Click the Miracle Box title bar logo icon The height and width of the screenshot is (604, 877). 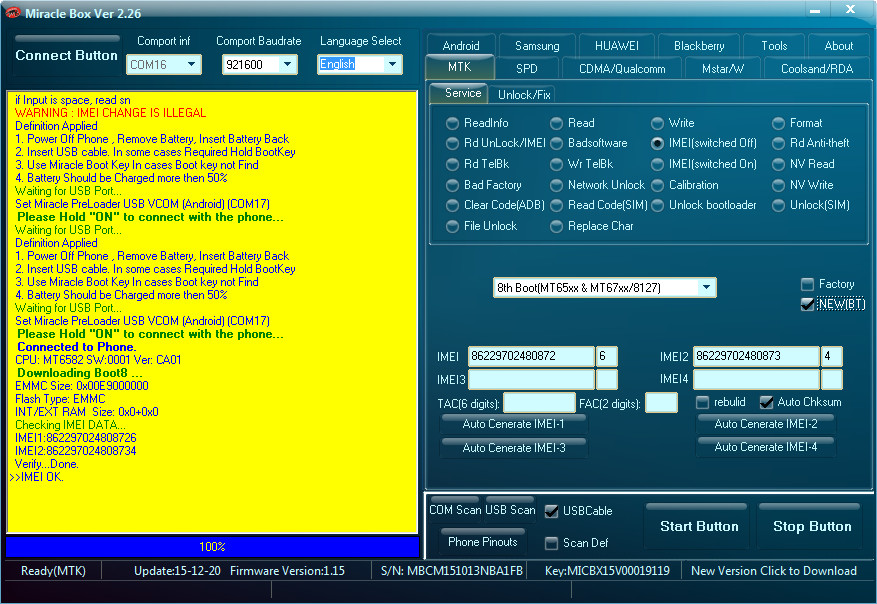coord(12,12)
